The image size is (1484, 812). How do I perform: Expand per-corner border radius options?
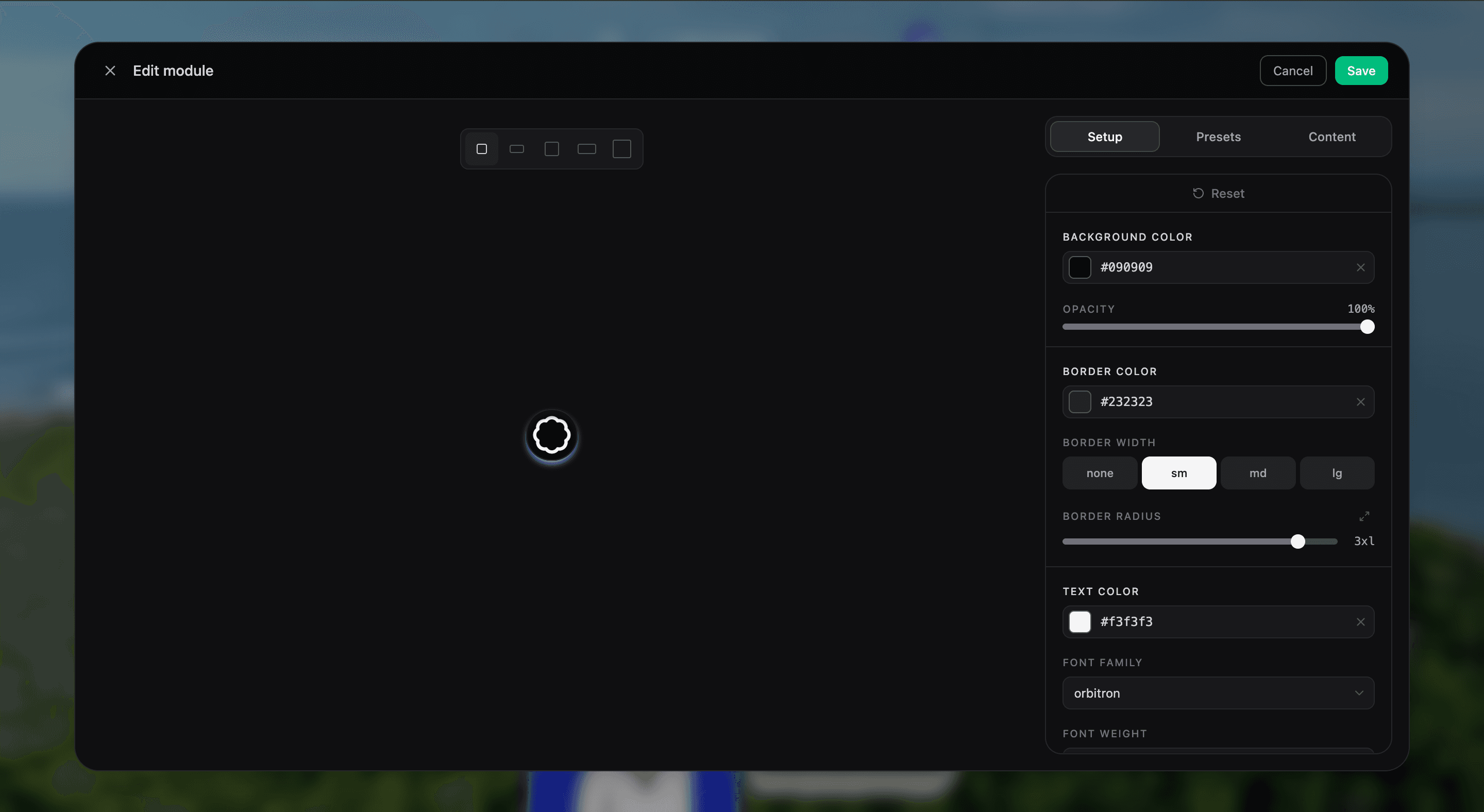coord(1364,516)
